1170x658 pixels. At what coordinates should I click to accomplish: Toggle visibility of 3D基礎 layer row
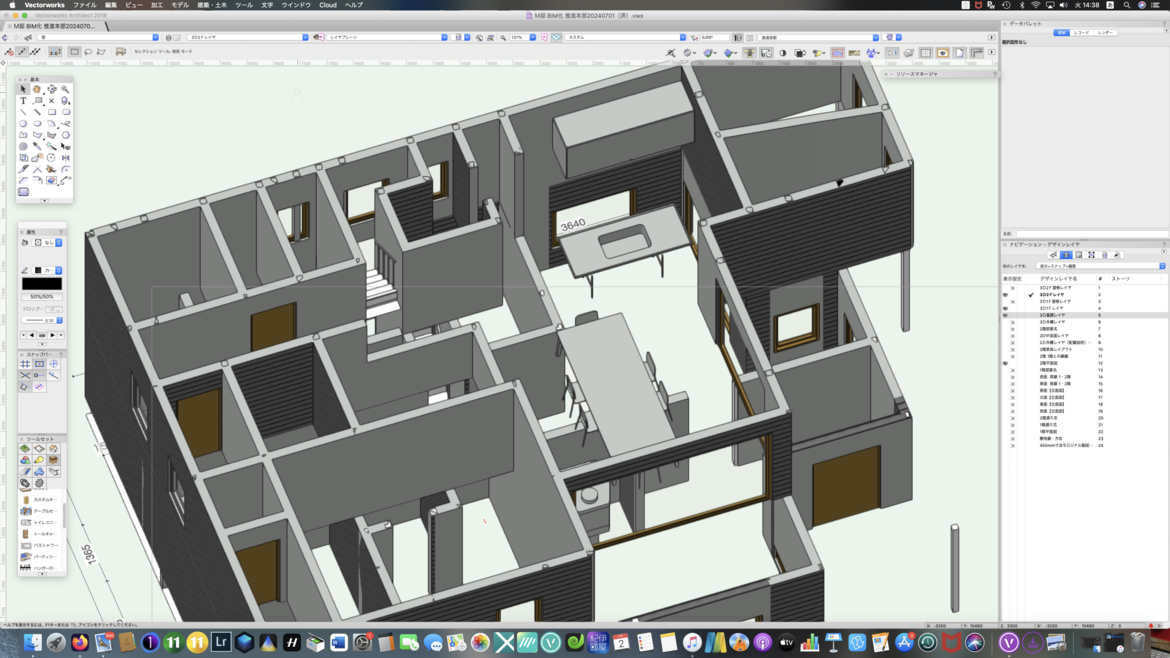pos(1005,315)
